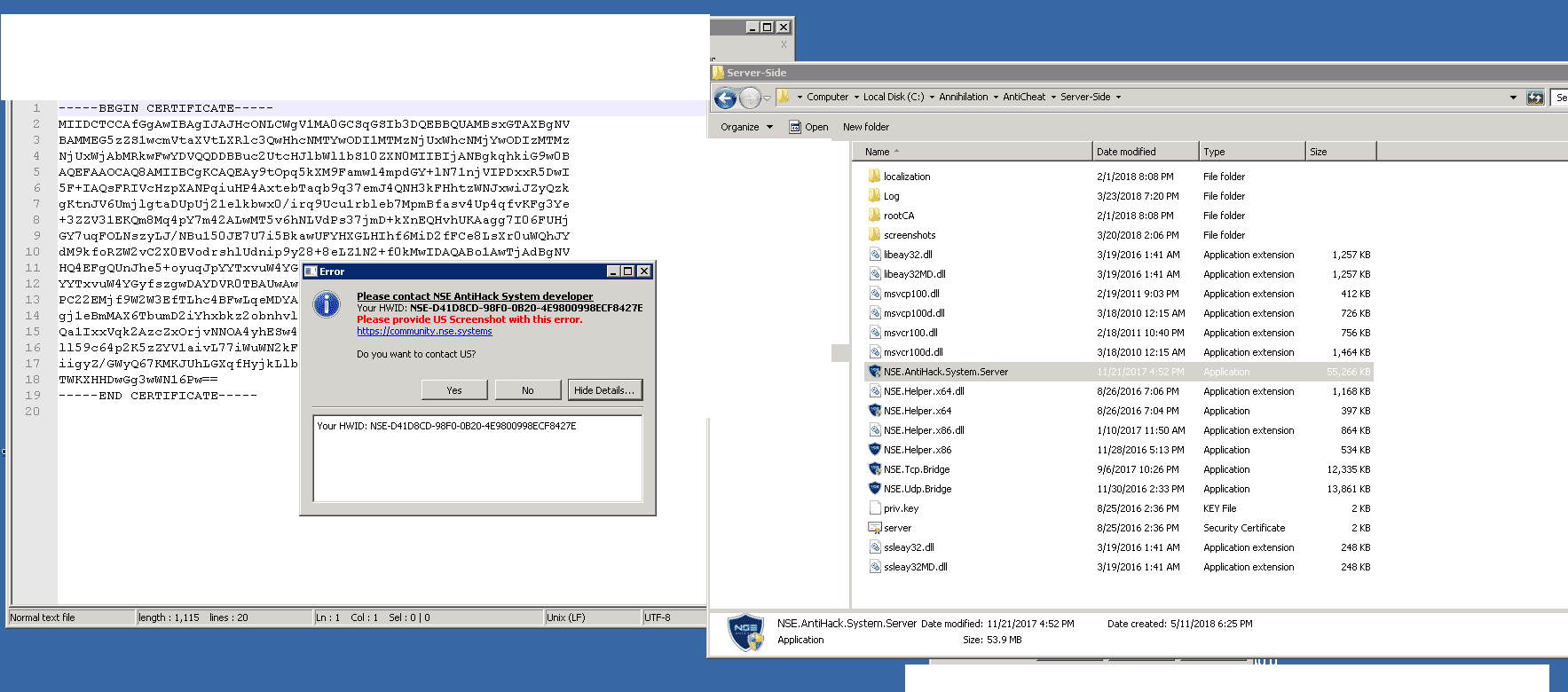Image resolution: width=1568 pixels, height=692 pixels.
Task: Select the Log folder icon
Action: pos(874,195)
